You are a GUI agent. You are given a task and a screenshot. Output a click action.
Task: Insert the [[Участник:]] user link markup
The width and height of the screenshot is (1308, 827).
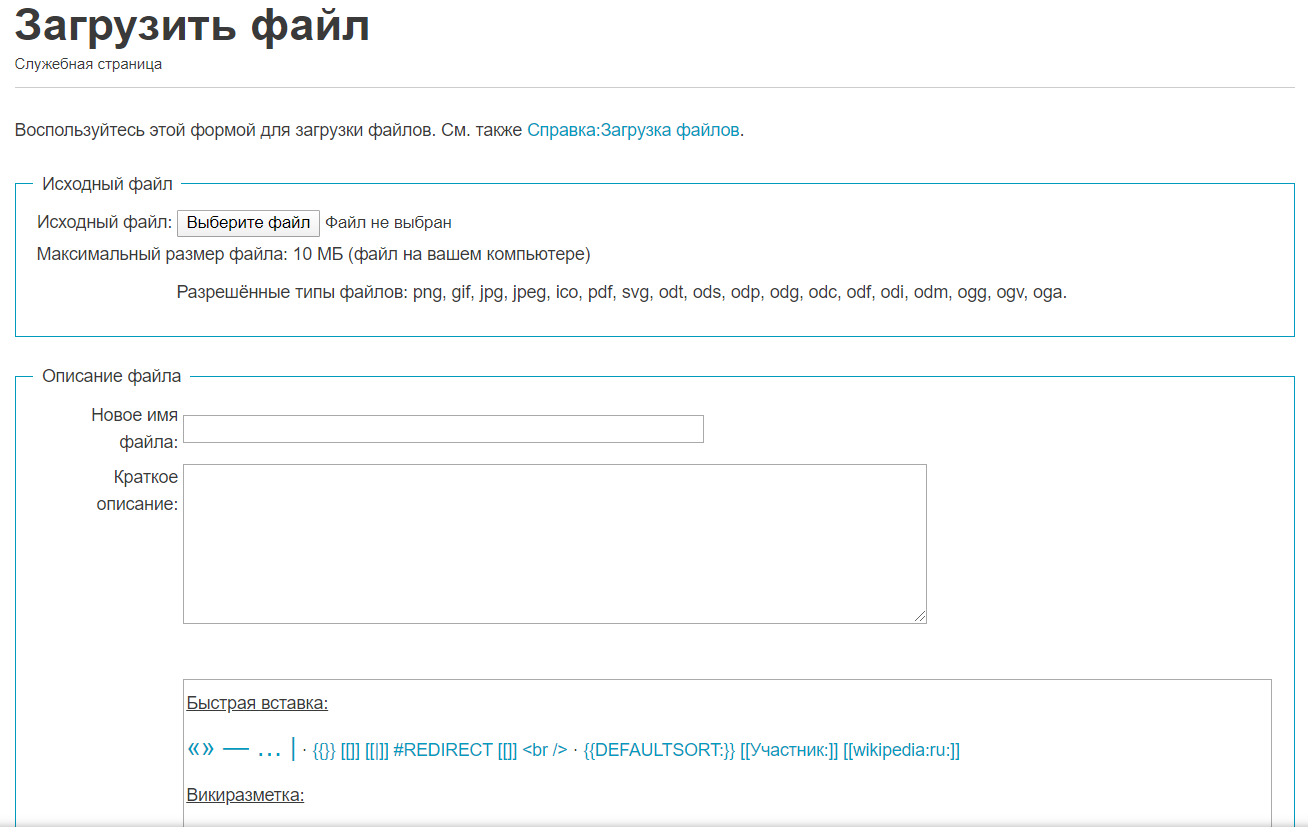(790, 750)
